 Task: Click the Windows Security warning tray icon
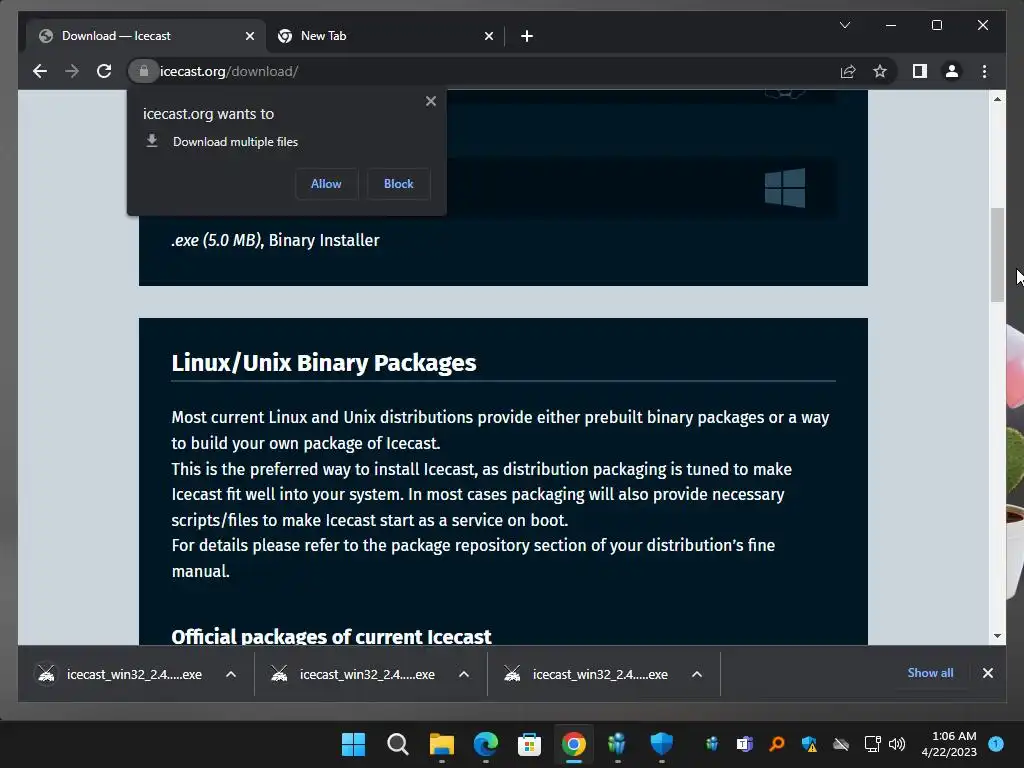pyautogui.click(x=809, y=744)
